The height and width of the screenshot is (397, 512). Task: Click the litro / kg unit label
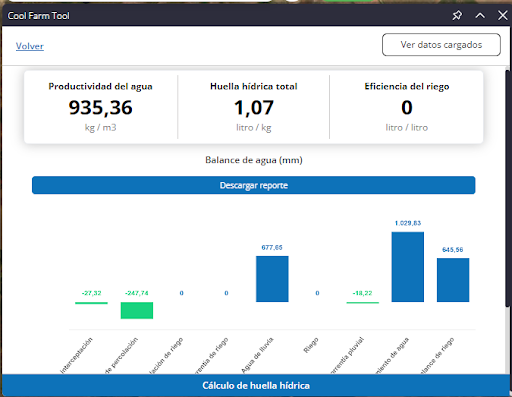[254, 128]
